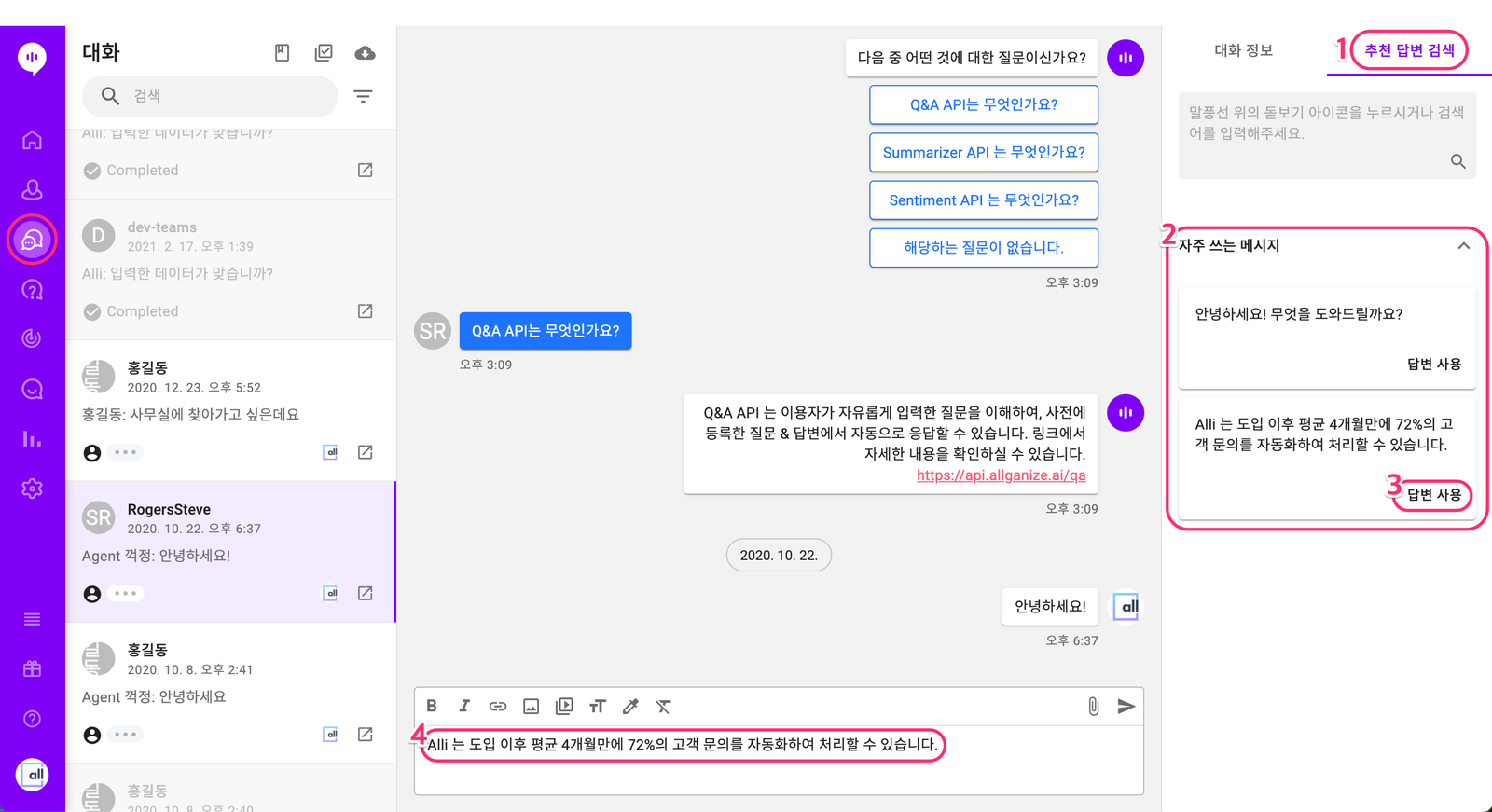Click the user's Q&A API는 무엇인가요? message bubble

[546, 331]
